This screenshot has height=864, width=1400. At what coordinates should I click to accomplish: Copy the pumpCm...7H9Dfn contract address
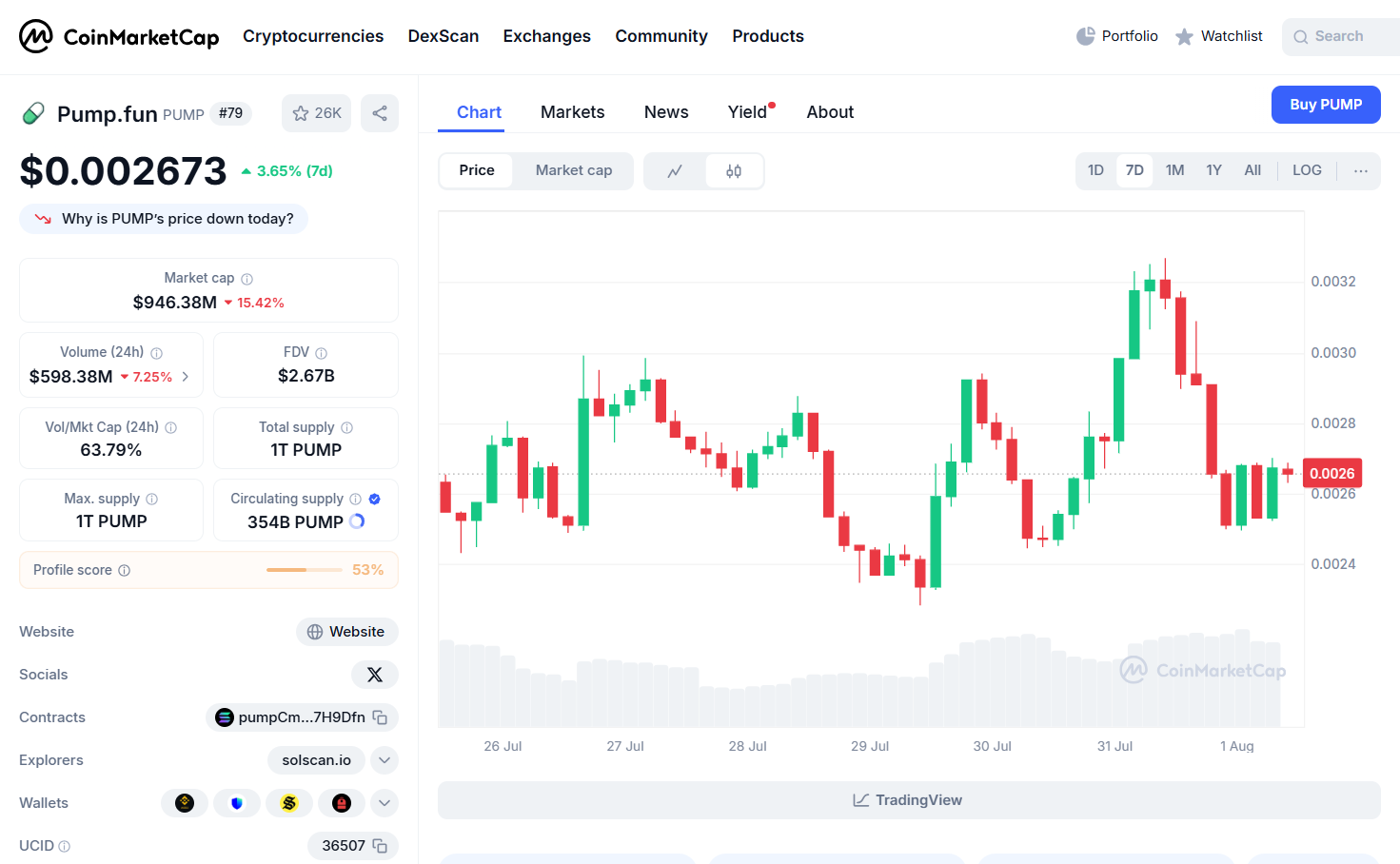380,717
